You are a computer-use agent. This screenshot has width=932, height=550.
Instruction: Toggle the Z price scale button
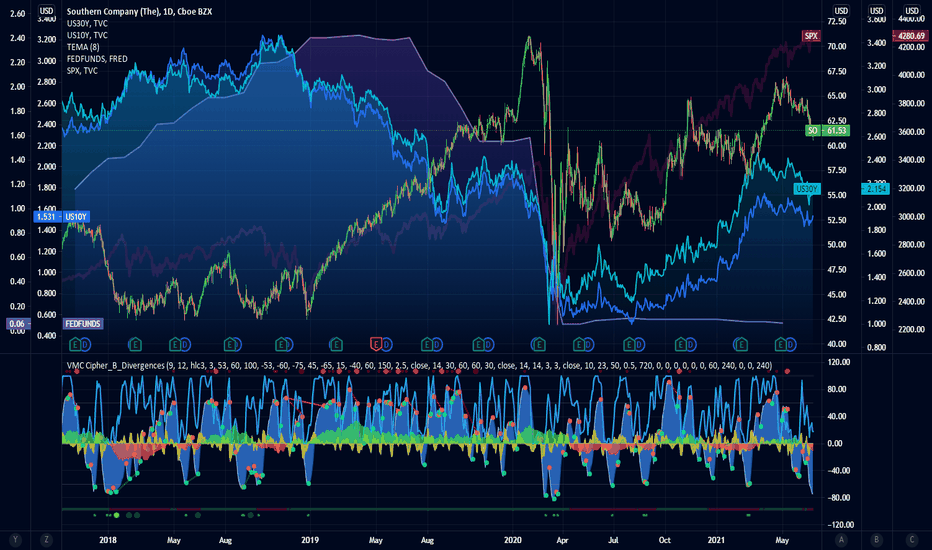coord(46,540)
